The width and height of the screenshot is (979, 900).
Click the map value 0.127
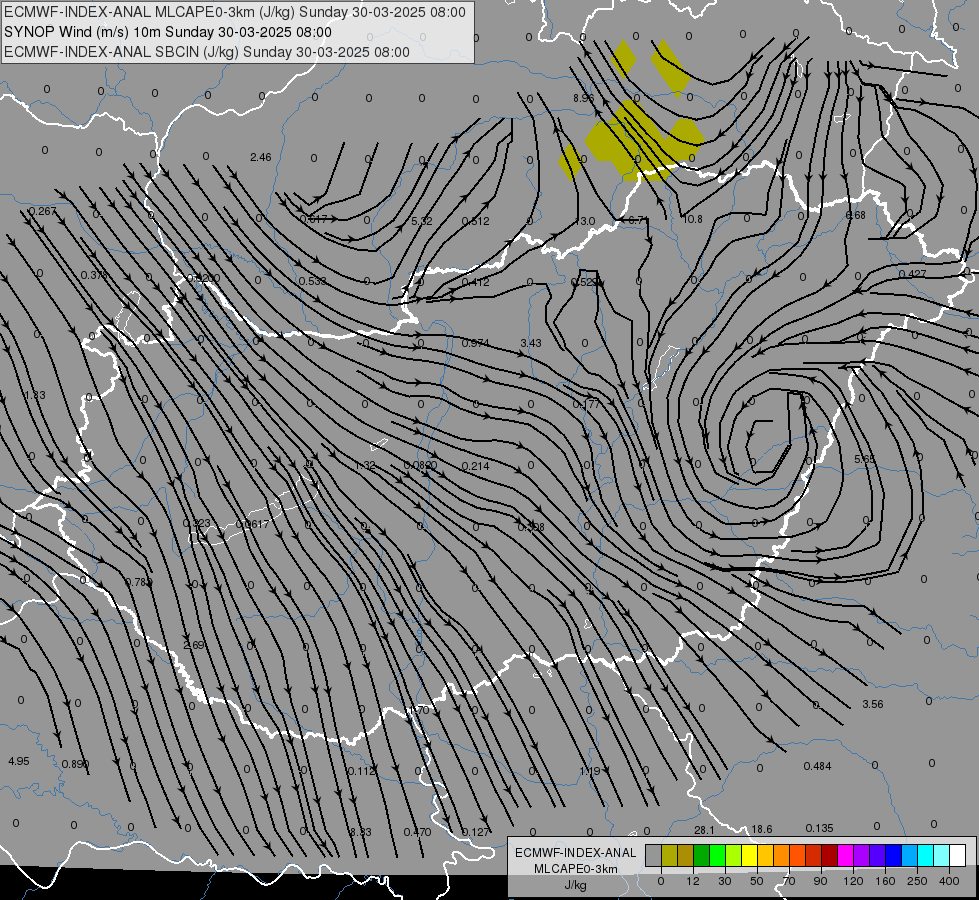476,832
